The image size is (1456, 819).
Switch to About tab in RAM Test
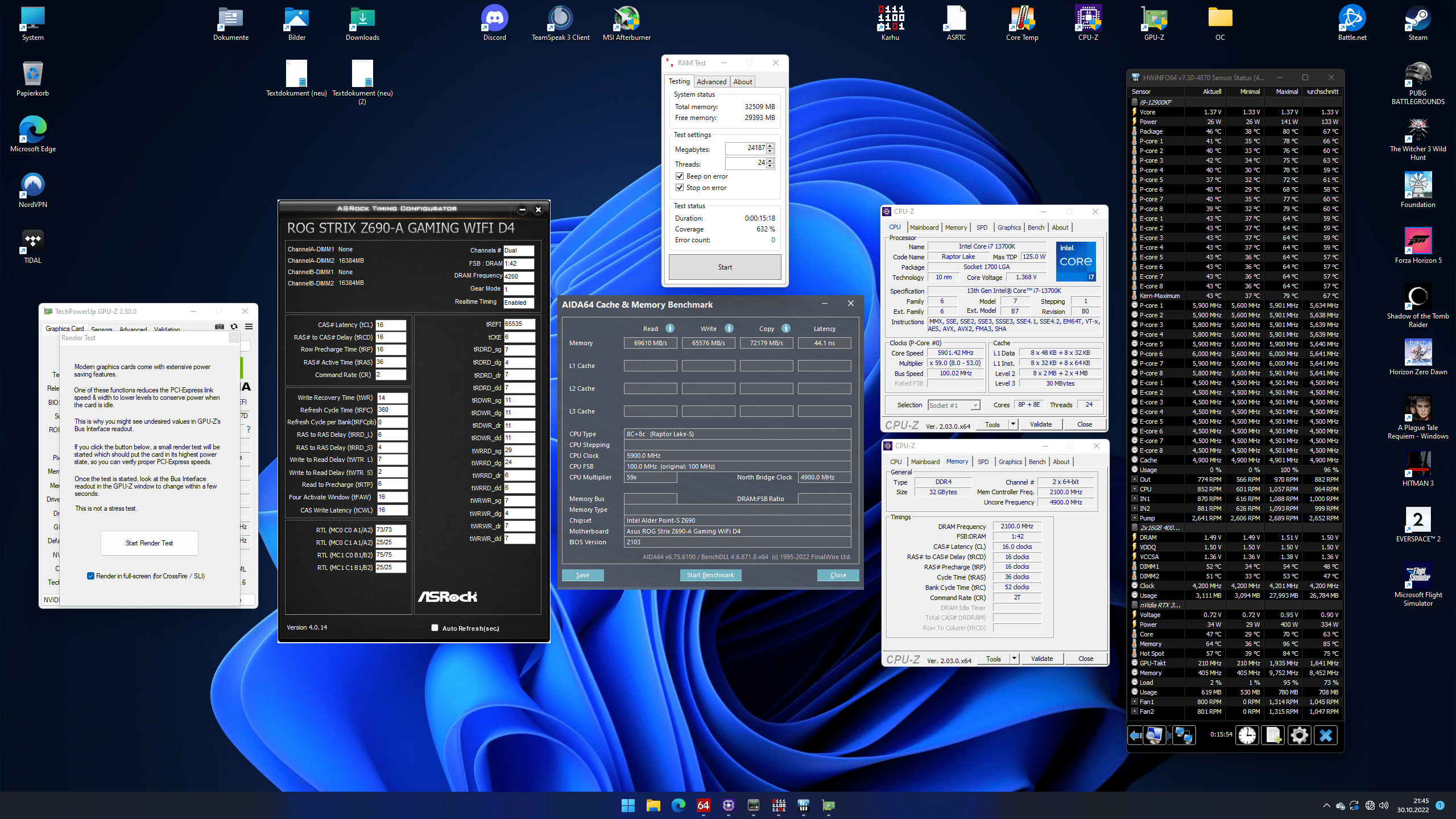(742, 82)
